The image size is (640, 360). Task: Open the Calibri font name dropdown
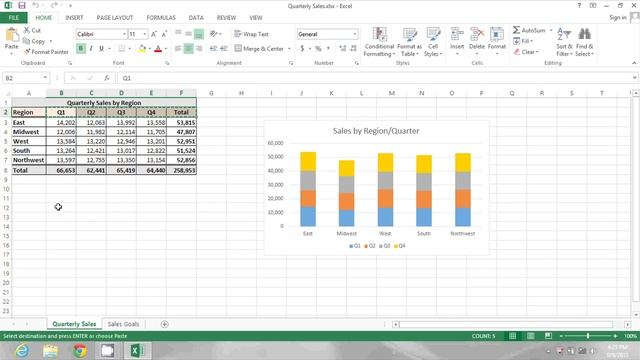click(x=124, y=34)
